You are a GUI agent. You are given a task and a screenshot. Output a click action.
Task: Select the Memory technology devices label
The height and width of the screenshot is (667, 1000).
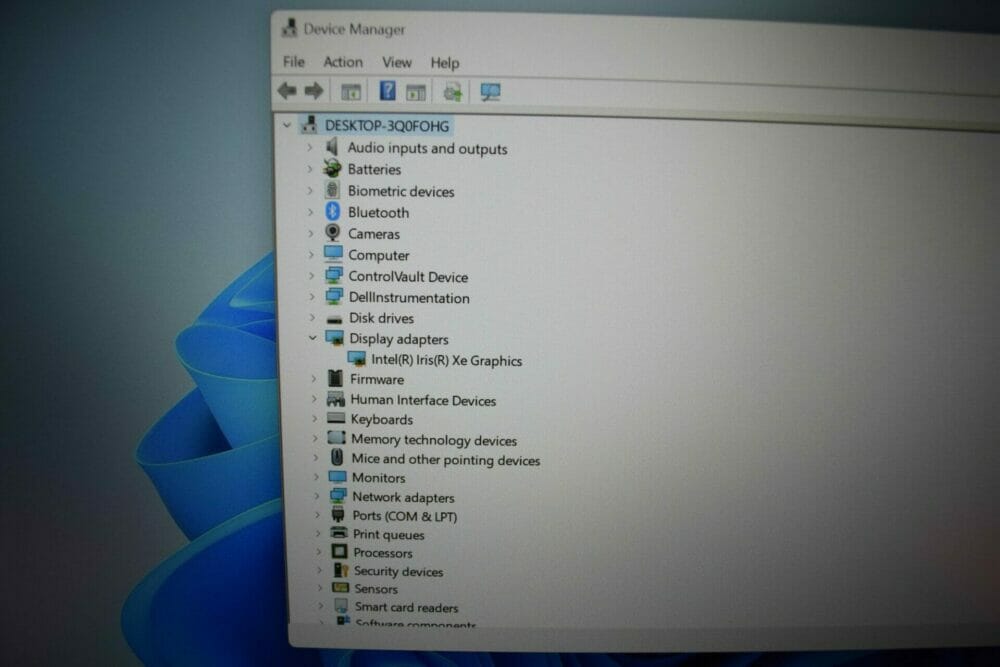pyautogui.click(x=434, y=440)
